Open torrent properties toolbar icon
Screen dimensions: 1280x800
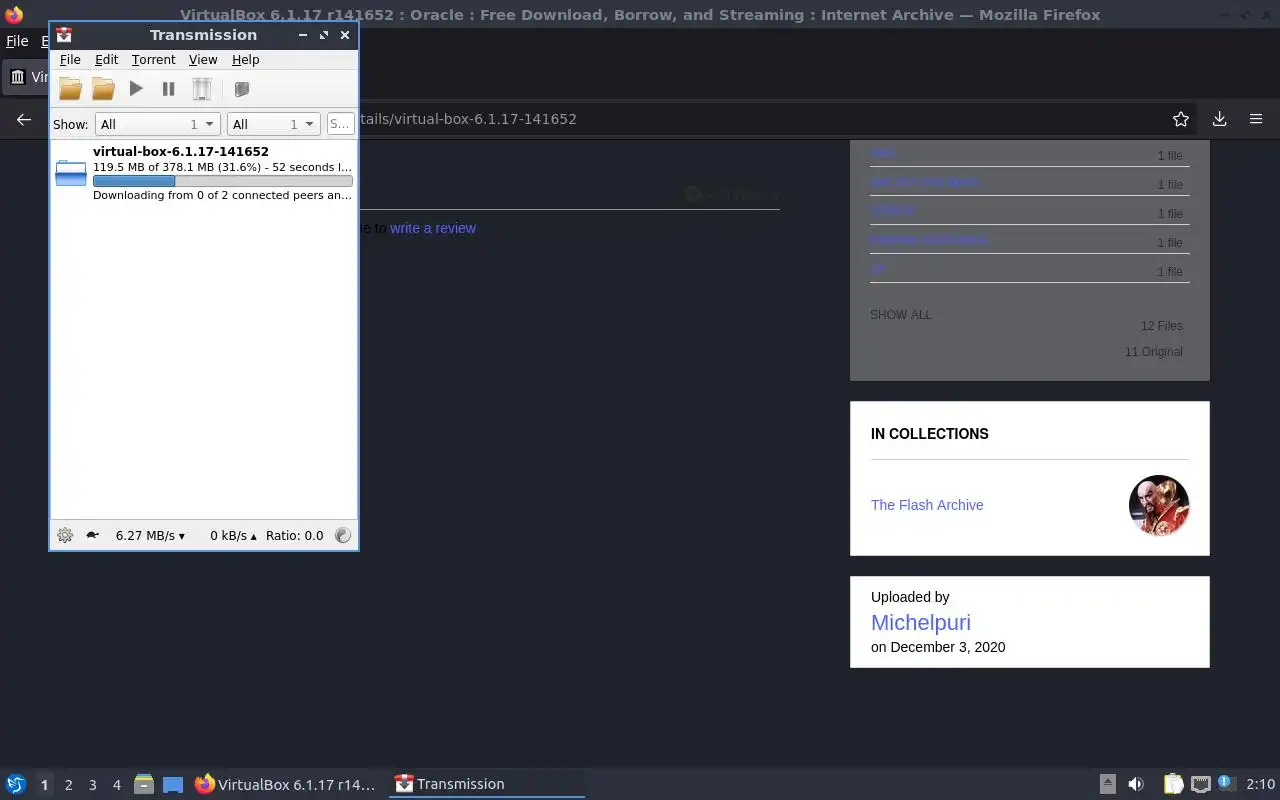241,89
